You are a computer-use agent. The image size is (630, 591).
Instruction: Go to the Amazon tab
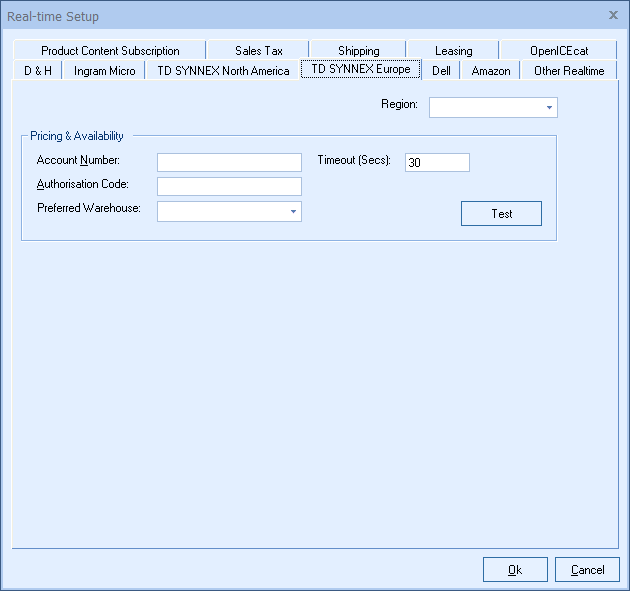coord(491,71)
